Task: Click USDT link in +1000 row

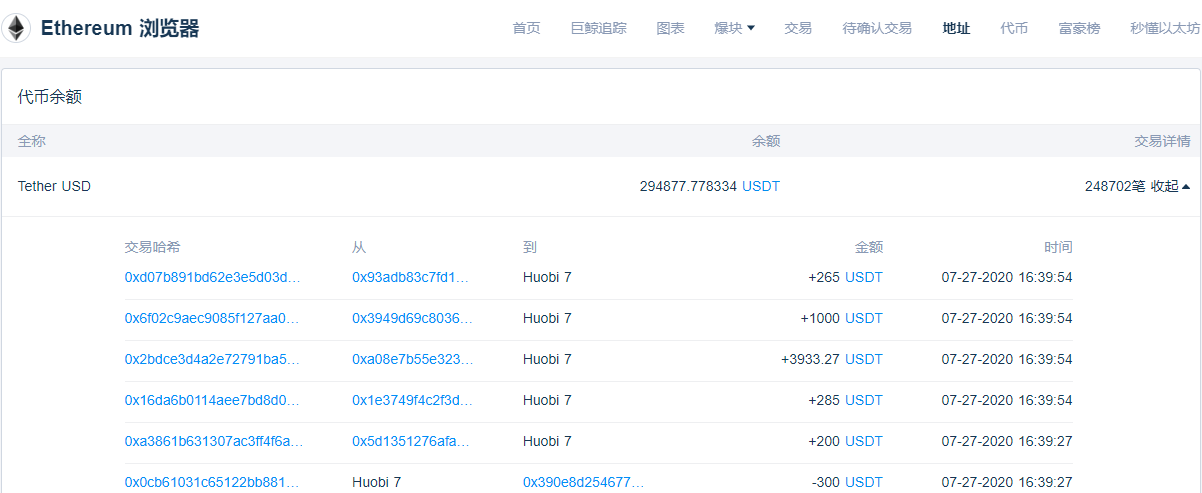Action: (864, 318)
